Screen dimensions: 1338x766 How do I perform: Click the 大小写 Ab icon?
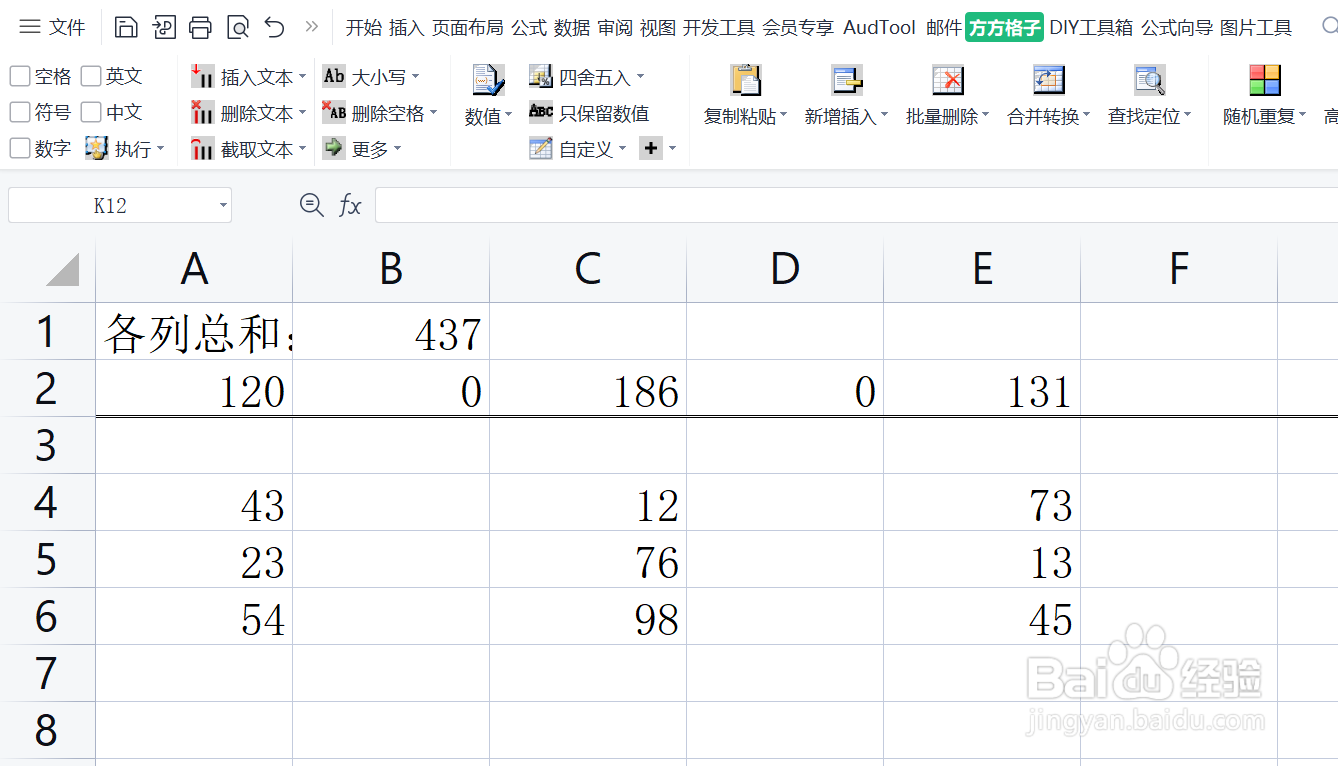pyautogui.click(x=334, y=76)
